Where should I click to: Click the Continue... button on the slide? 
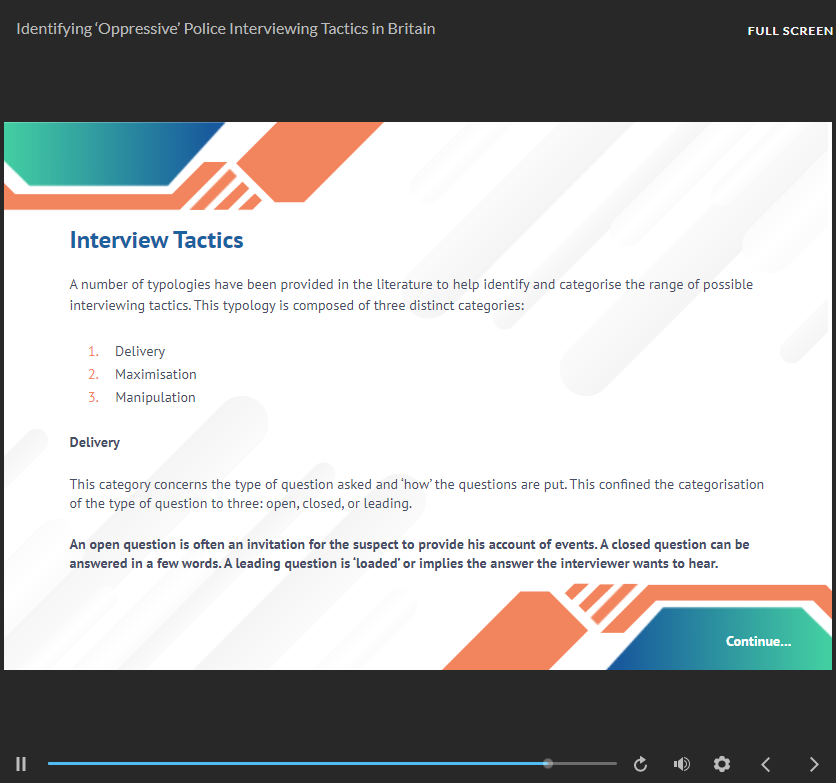758,641
